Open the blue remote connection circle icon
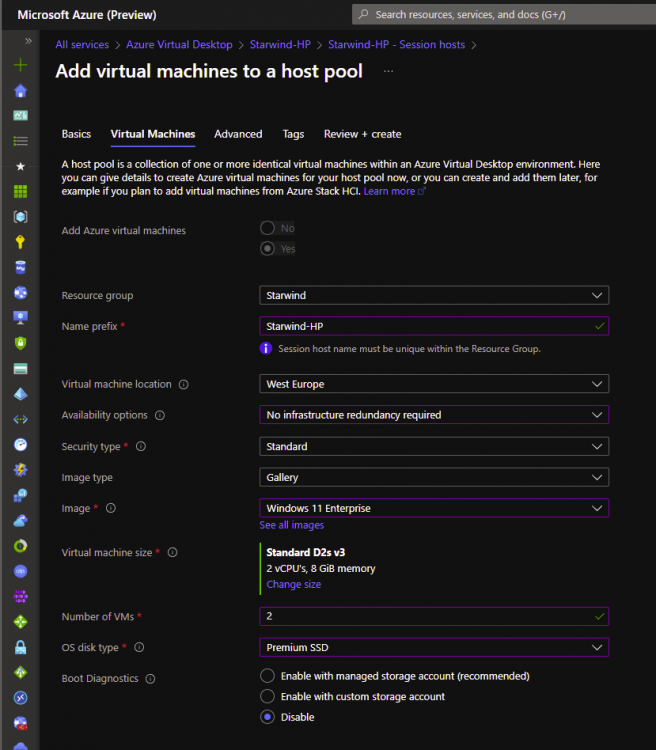Screen dimensions: 656x750 coord(21,698)
